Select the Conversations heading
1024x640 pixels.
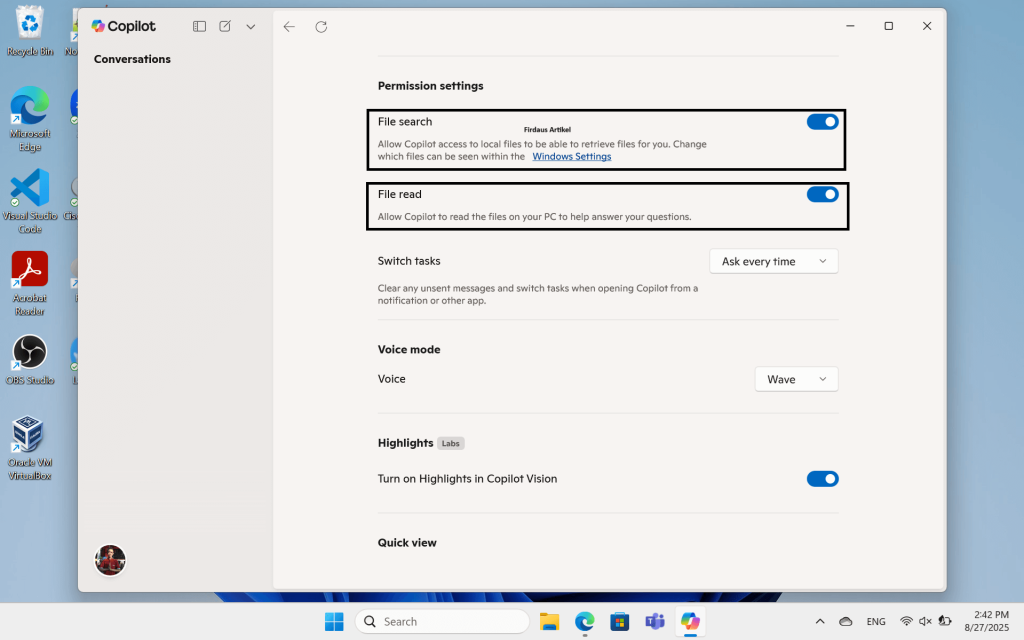[132, 59]
